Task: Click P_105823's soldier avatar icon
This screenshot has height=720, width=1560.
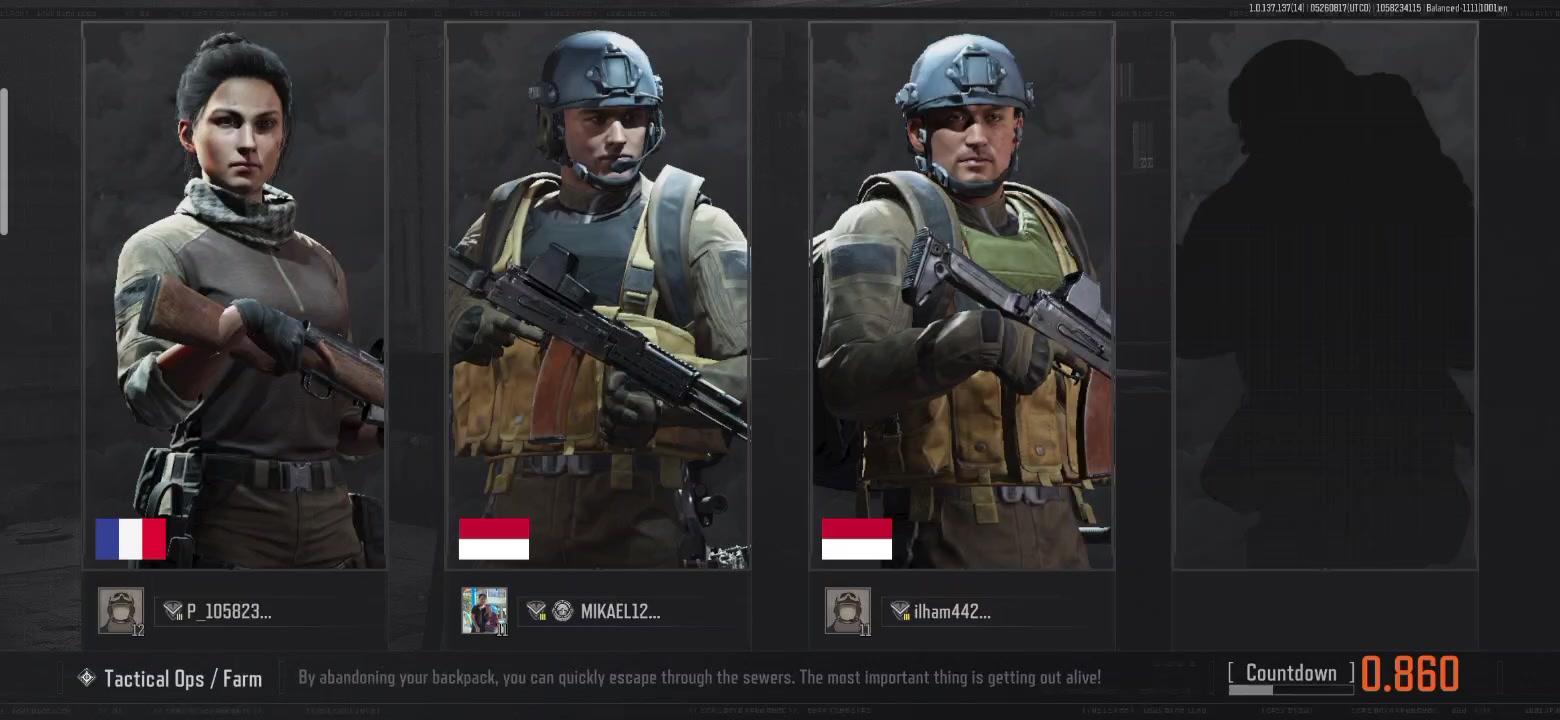Action: pyautogui.click(x=121, y=611)
